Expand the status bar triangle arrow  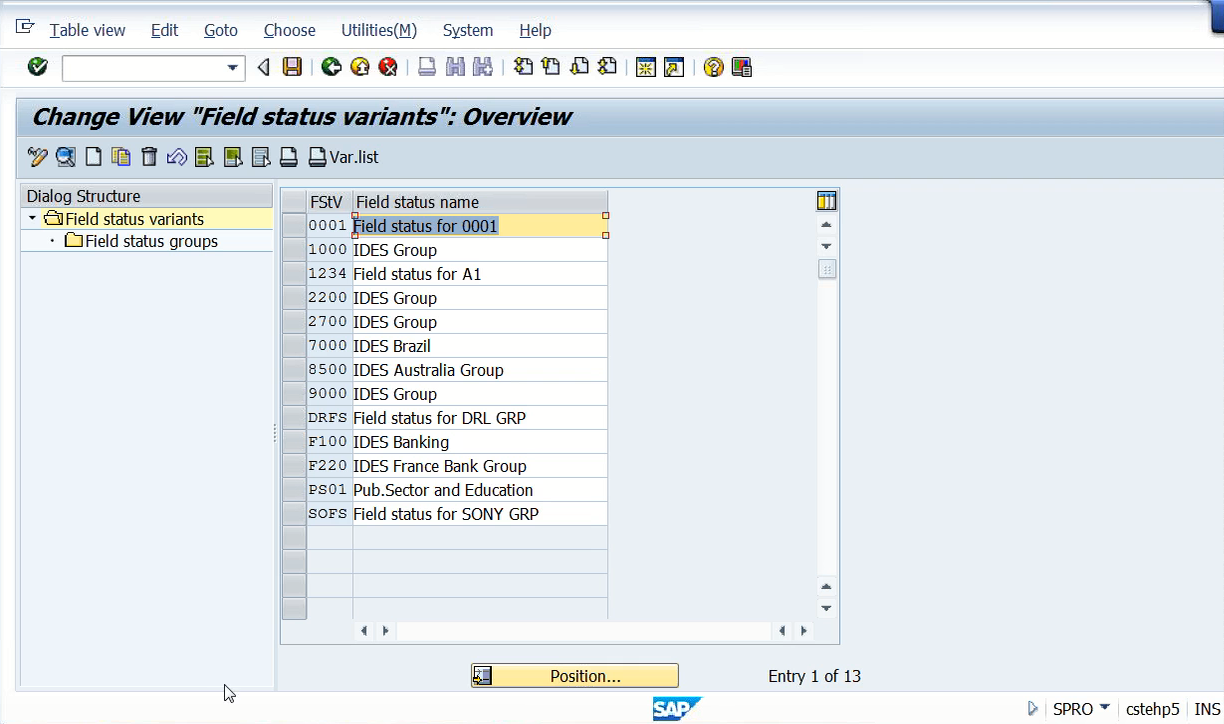tap(1033, 708)
